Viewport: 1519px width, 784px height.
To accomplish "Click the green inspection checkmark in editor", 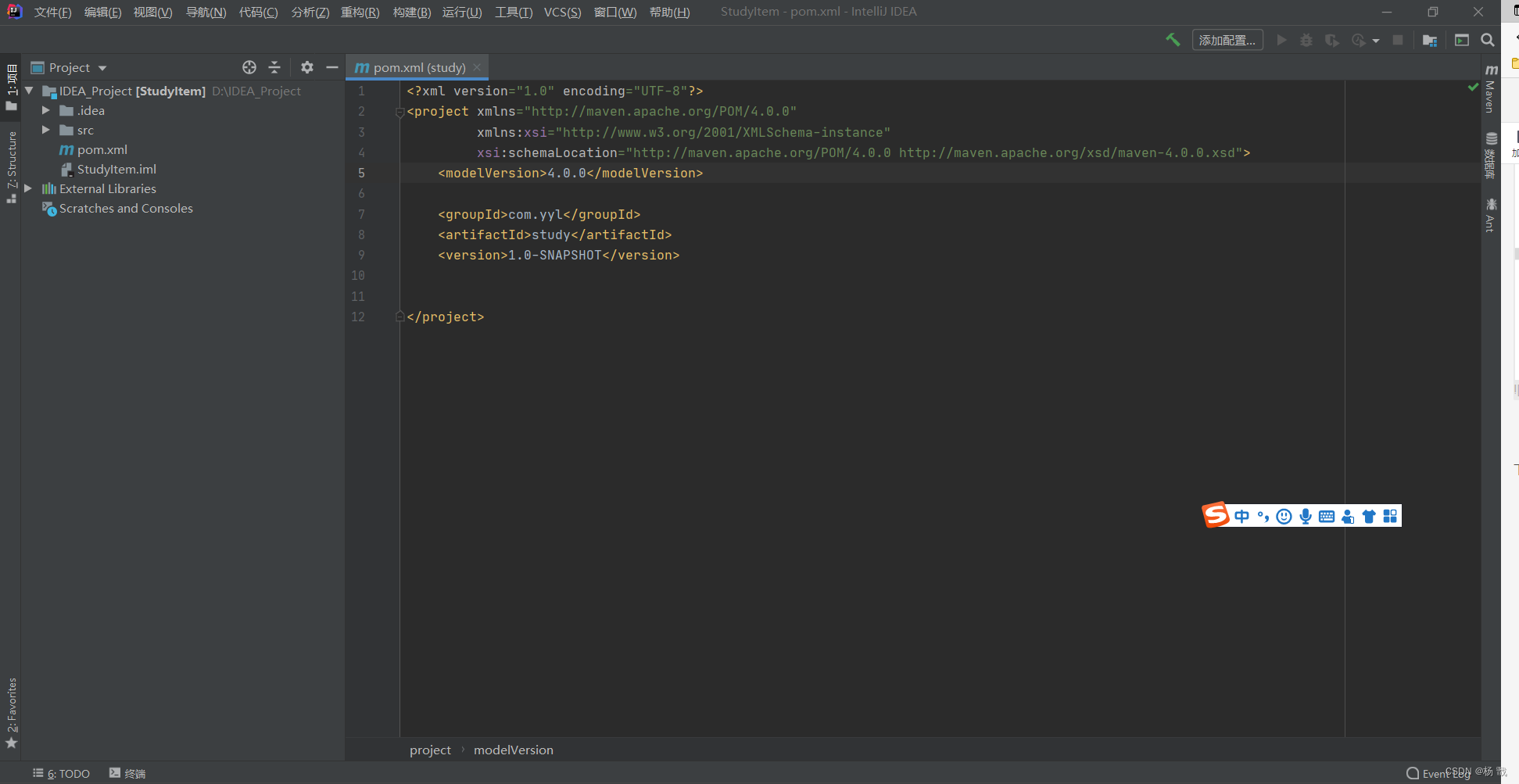I will 1473,88.
